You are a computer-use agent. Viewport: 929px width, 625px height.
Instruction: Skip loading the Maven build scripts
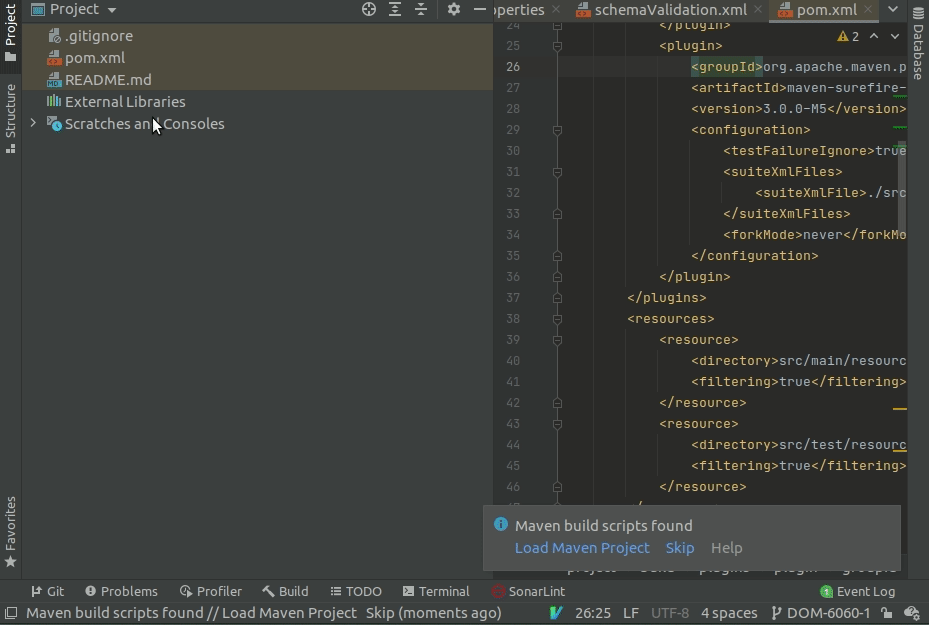[x=679, y=548]
